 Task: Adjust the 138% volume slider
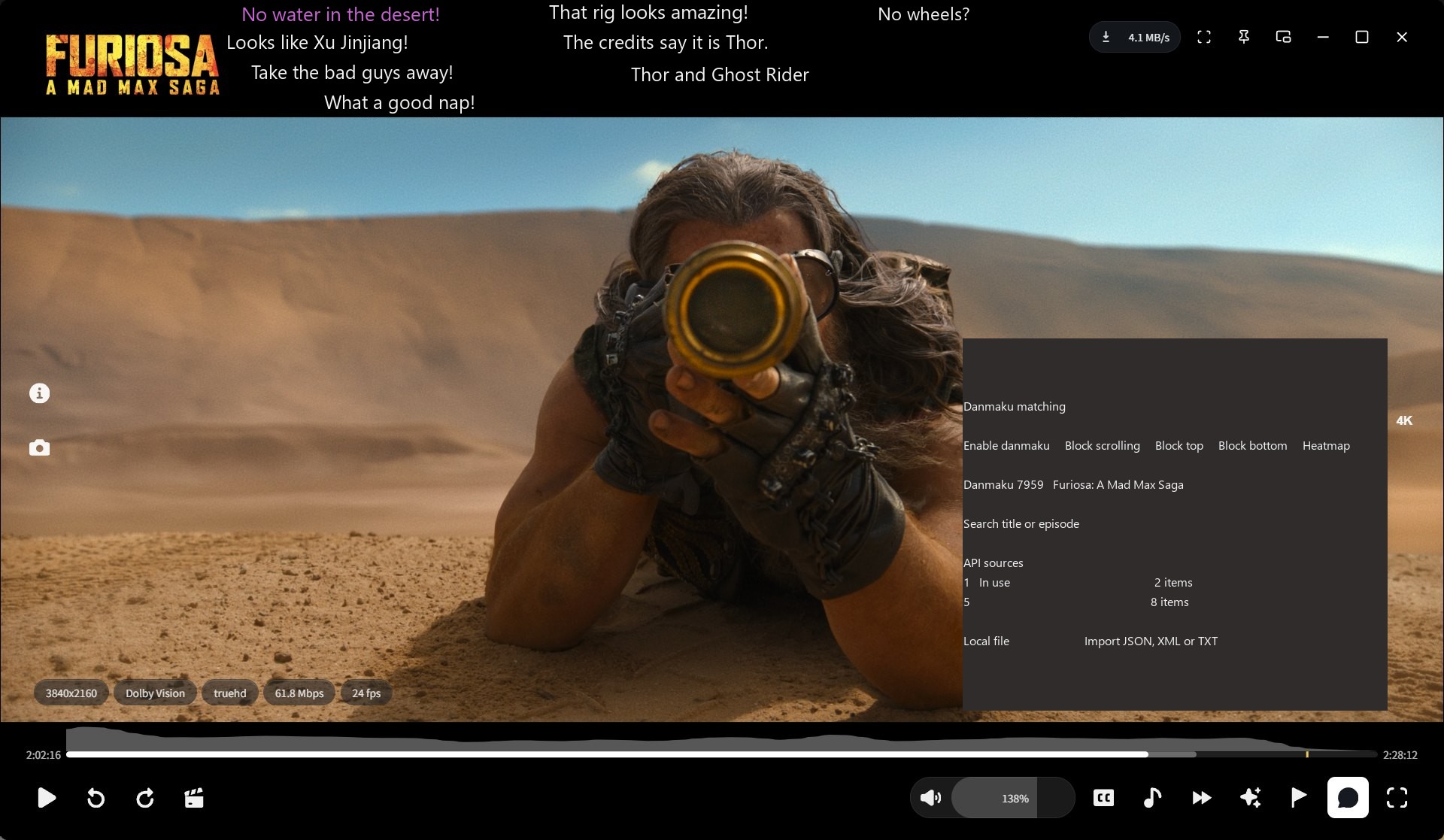[993, 798]
